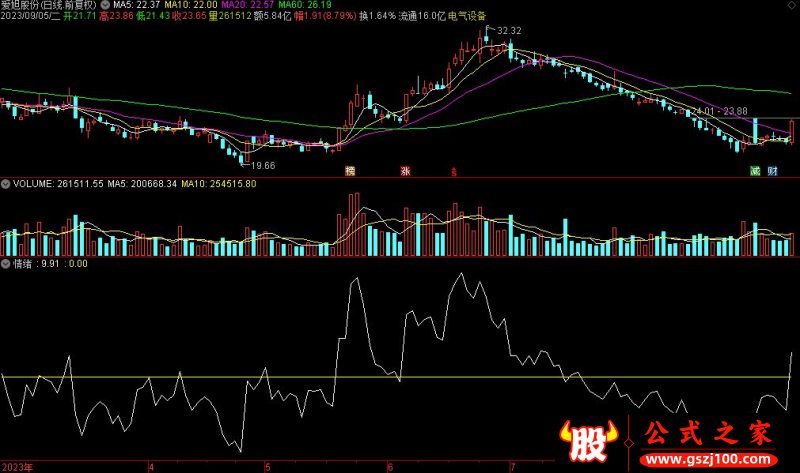Click the low price 低21.43

pos(153,16)
